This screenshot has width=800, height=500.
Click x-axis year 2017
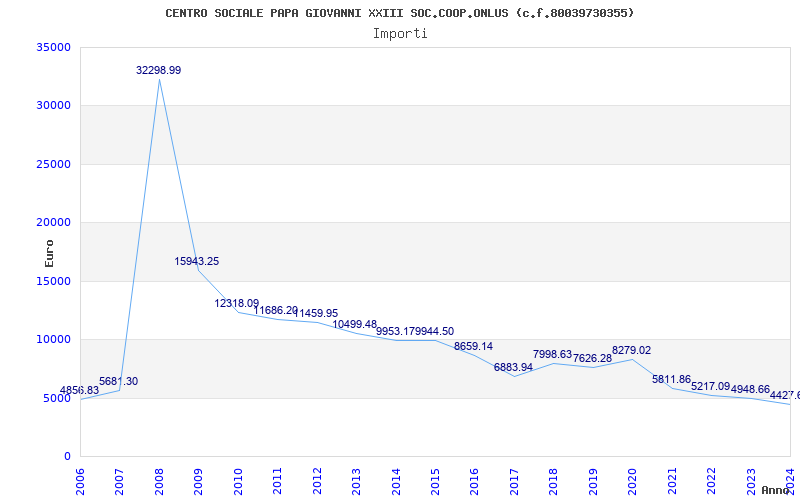tap(514, 481)
